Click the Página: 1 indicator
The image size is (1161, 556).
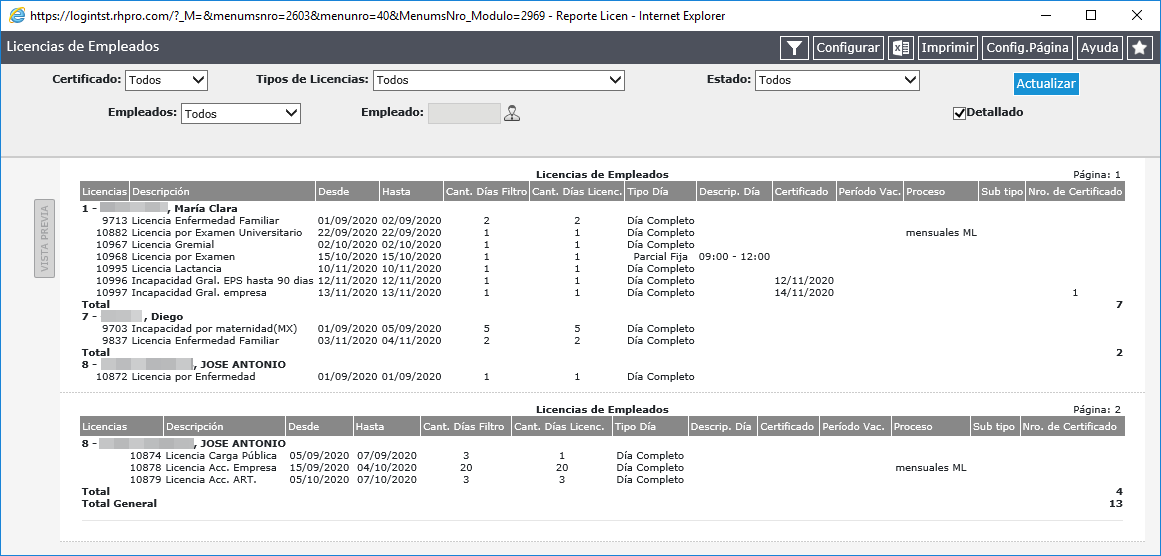1097,175
